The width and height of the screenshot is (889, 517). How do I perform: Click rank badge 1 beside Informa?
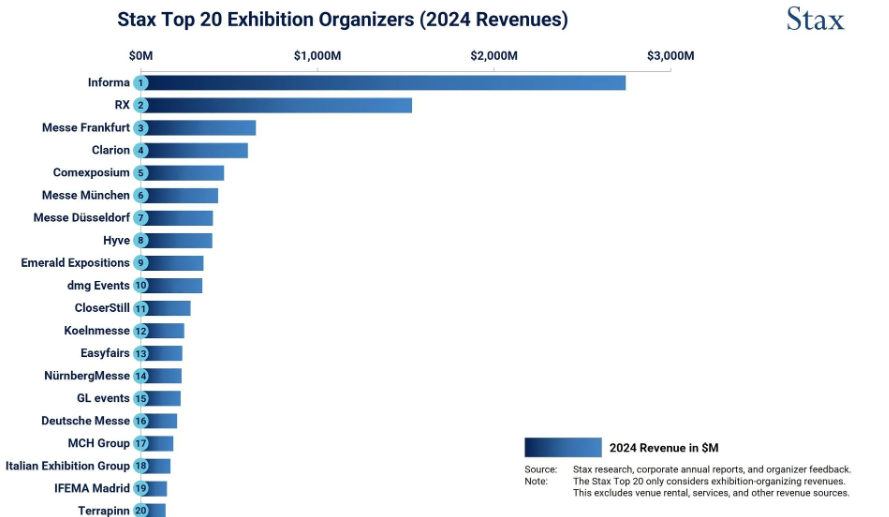point(141,83)
